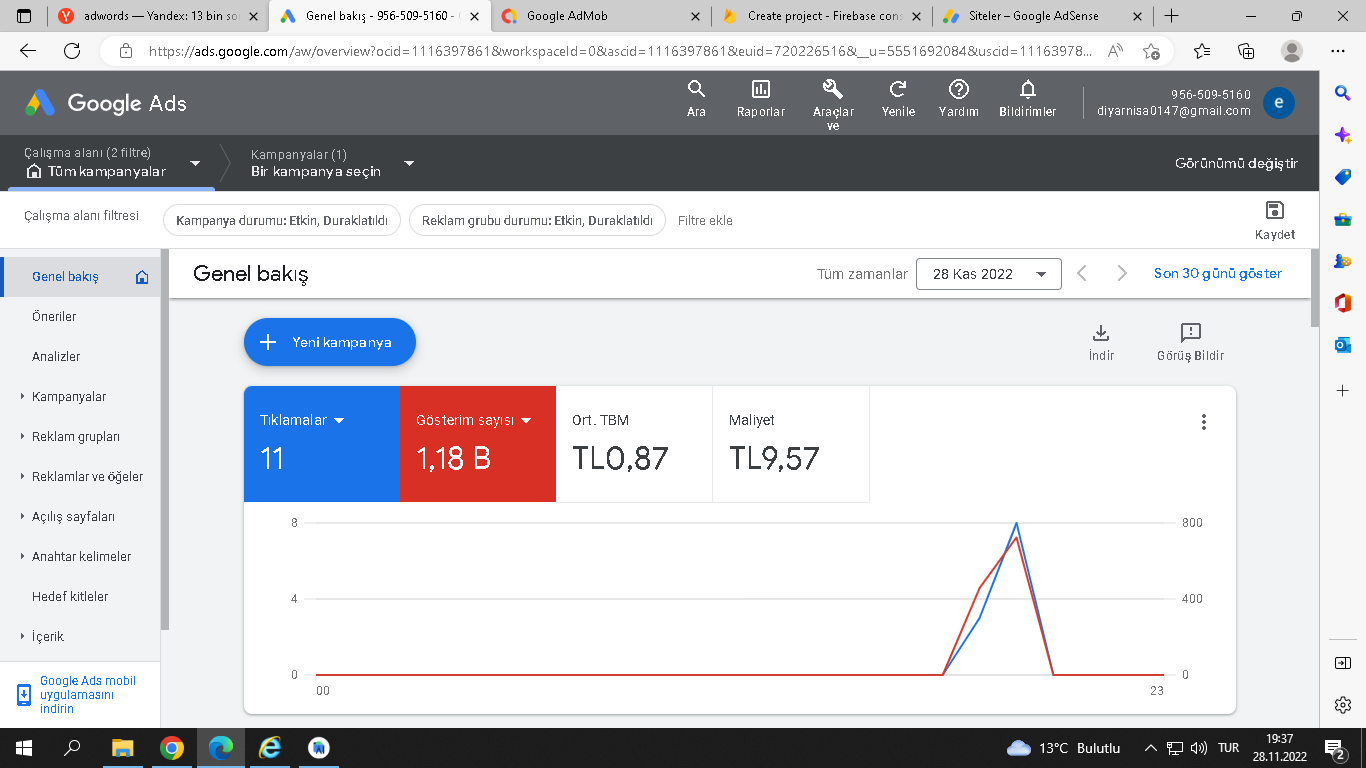Viewport: 1366px width, 768px height.
Task: Open the Yardım help icon
Action: pyautogui.click(x=958, y=89)
